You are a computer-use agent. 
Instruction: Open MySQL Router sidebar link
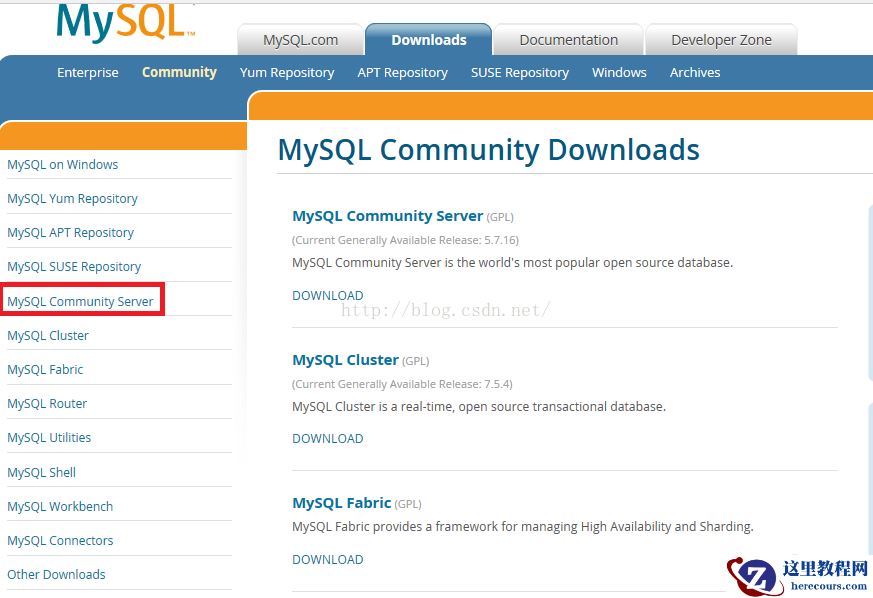pyautogui.click(x=47, y=404)
